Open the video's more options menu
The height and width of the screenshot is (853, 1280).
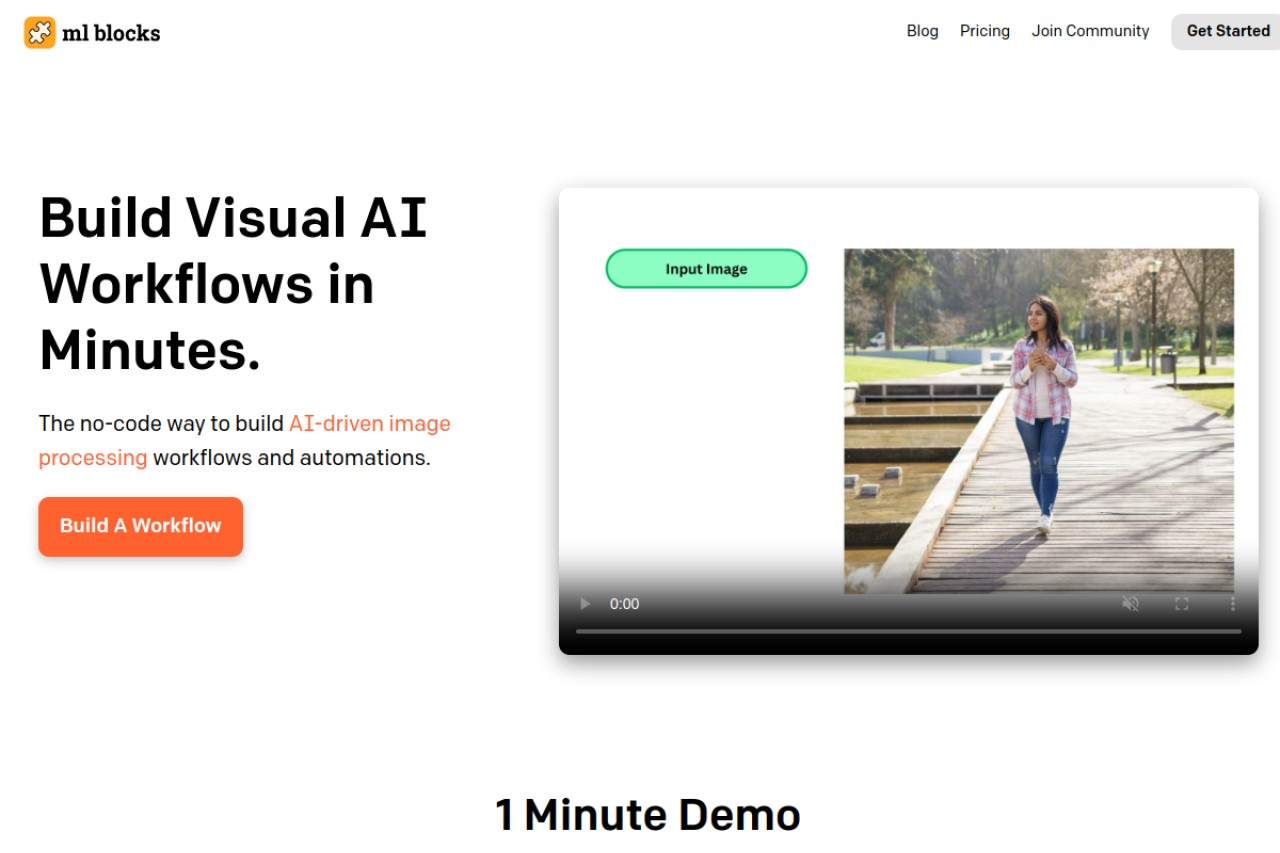pos(1233,604)
